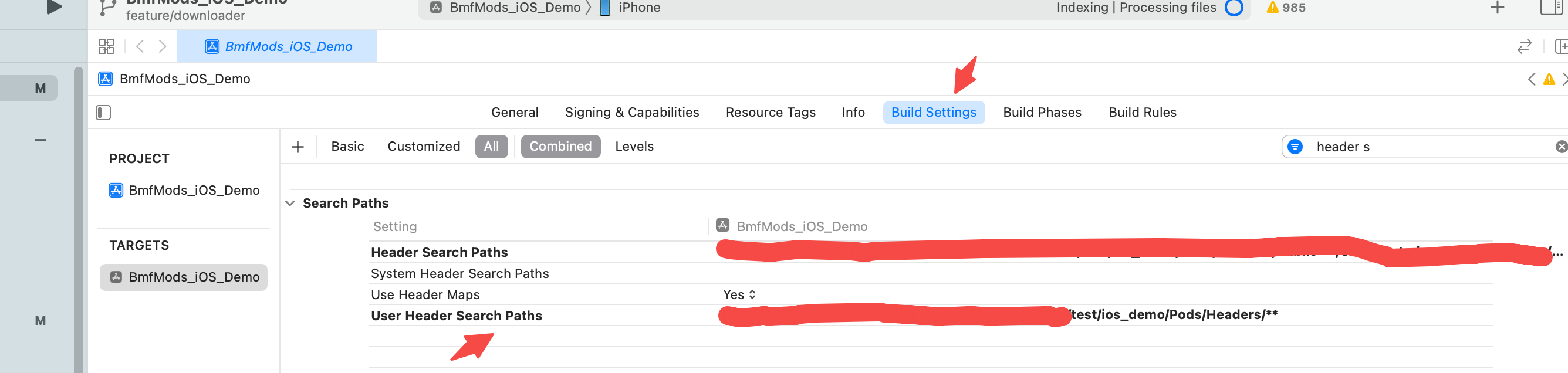
Task: Clear the header search text
Action: pyautogui.click(x=1561, y=147)
